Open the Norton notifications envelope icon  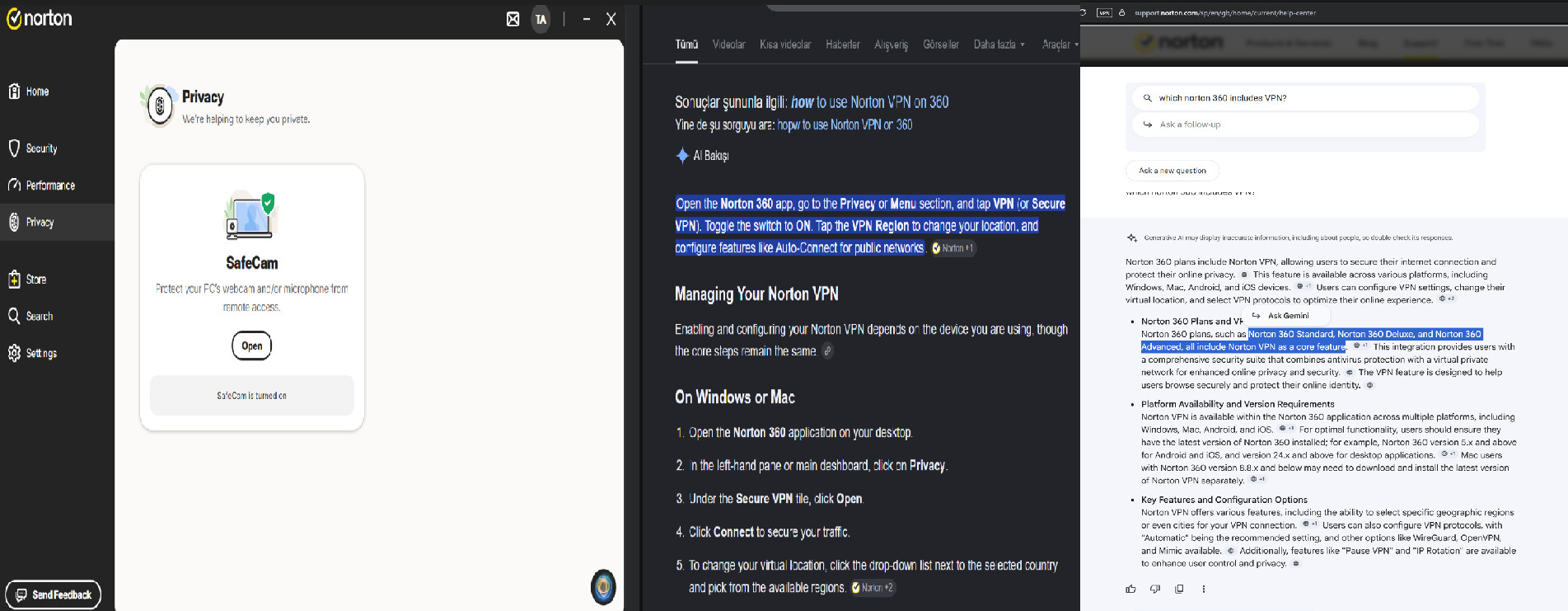tap(513, 19)
